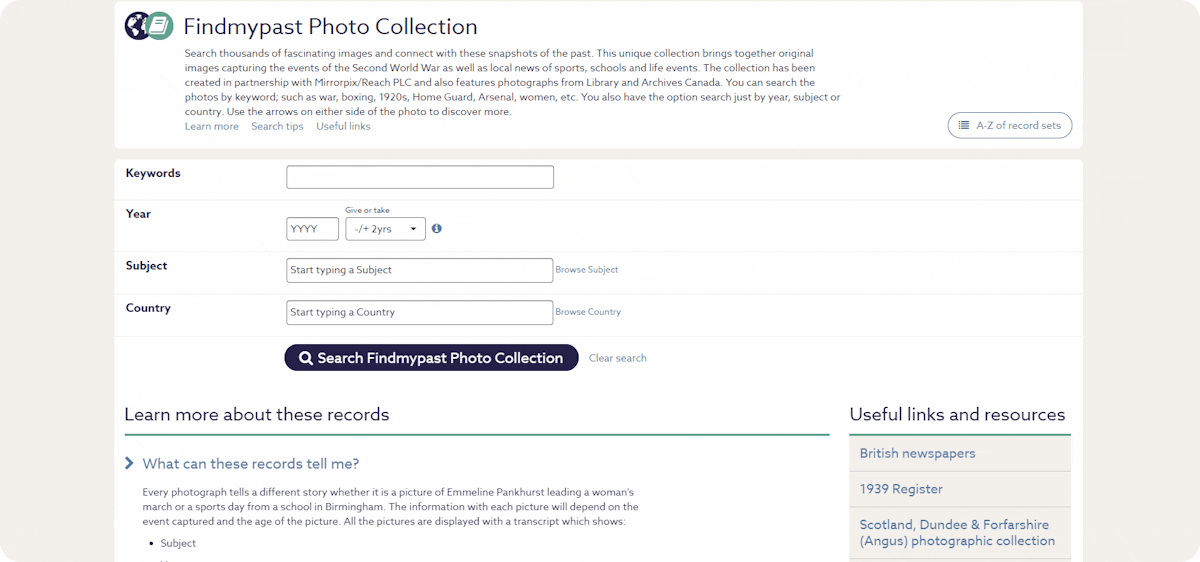Click the Subject text field
The height and width of the screenshot is (562, 1200).
pyautogui.click(x=419, y=270)
